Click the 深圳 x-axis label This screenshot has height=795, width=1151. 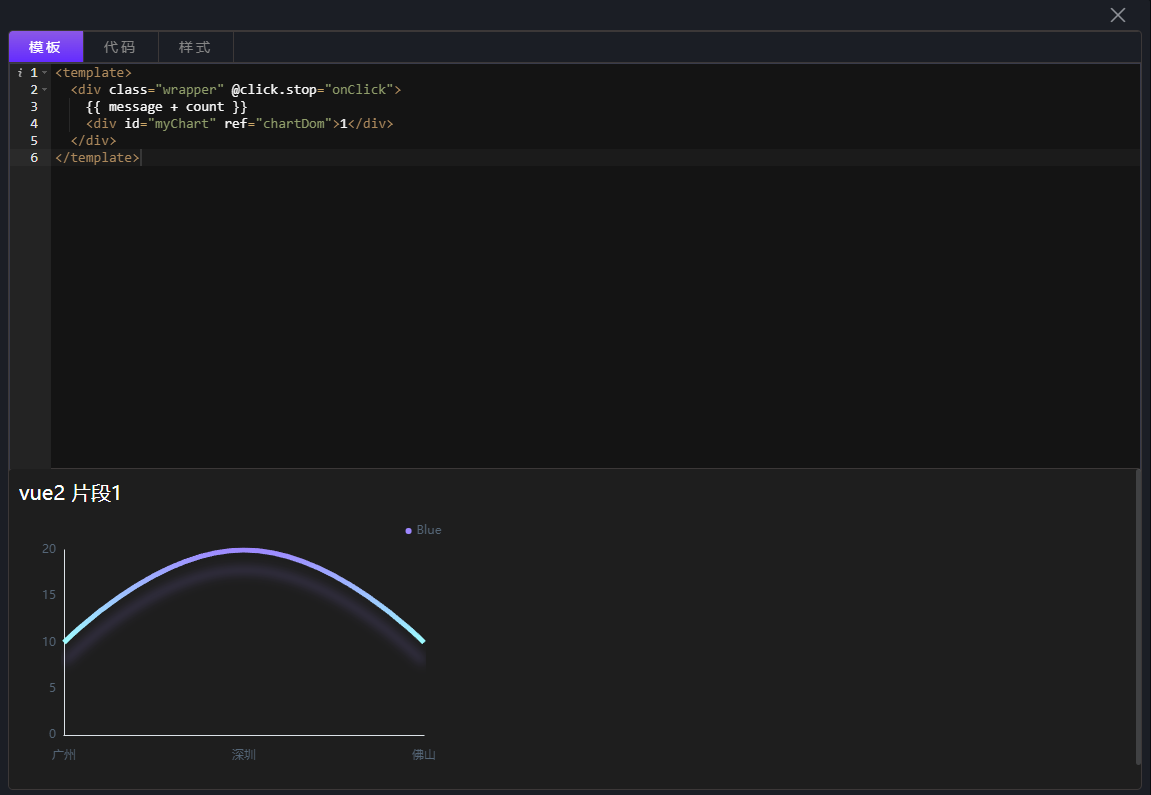pyautogui.click(x=244, y=755)
